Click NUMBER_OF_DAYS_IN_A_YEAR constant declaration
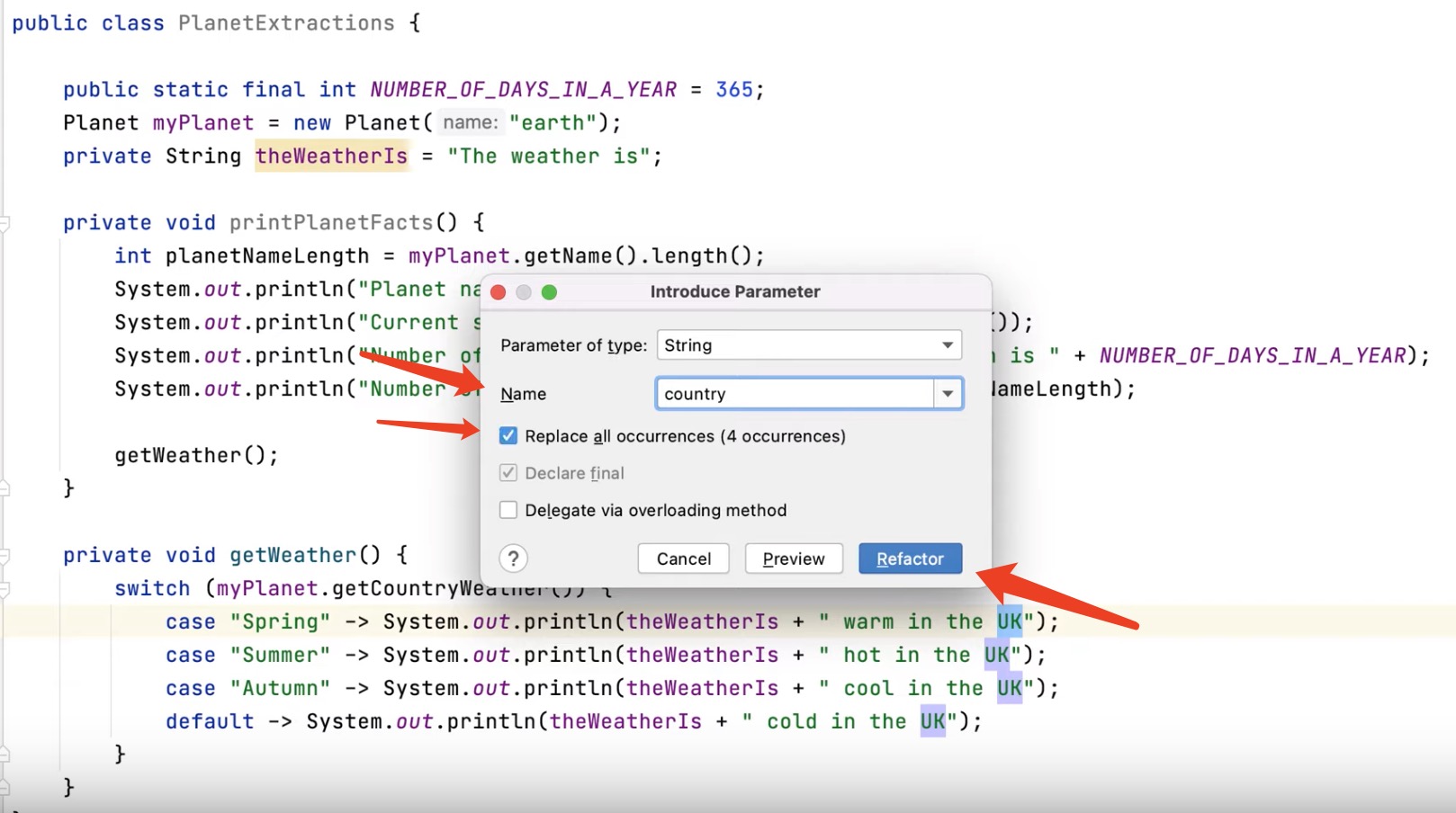The width and height of the screenshot is (1456, 813). (x=524, y=90)
